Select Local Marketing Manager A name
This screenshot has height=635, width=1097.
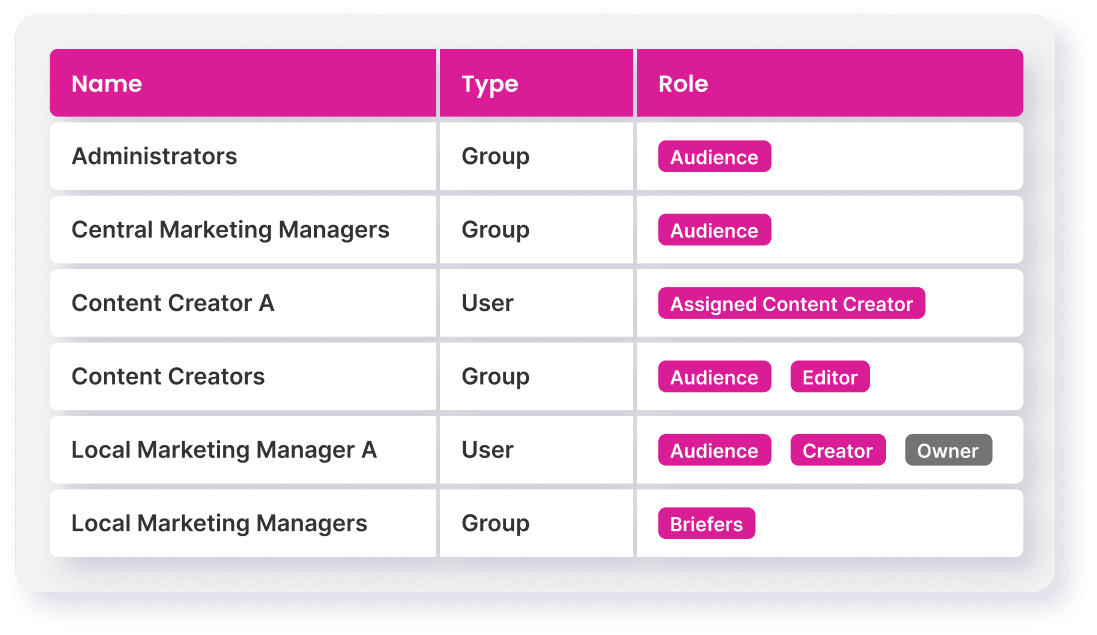(224, 450)
